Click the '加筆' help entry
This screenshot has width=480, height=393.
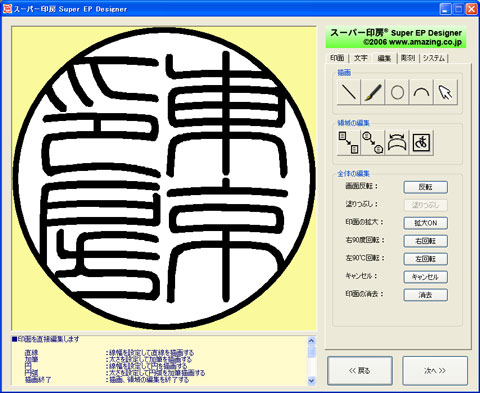[31, 359]
